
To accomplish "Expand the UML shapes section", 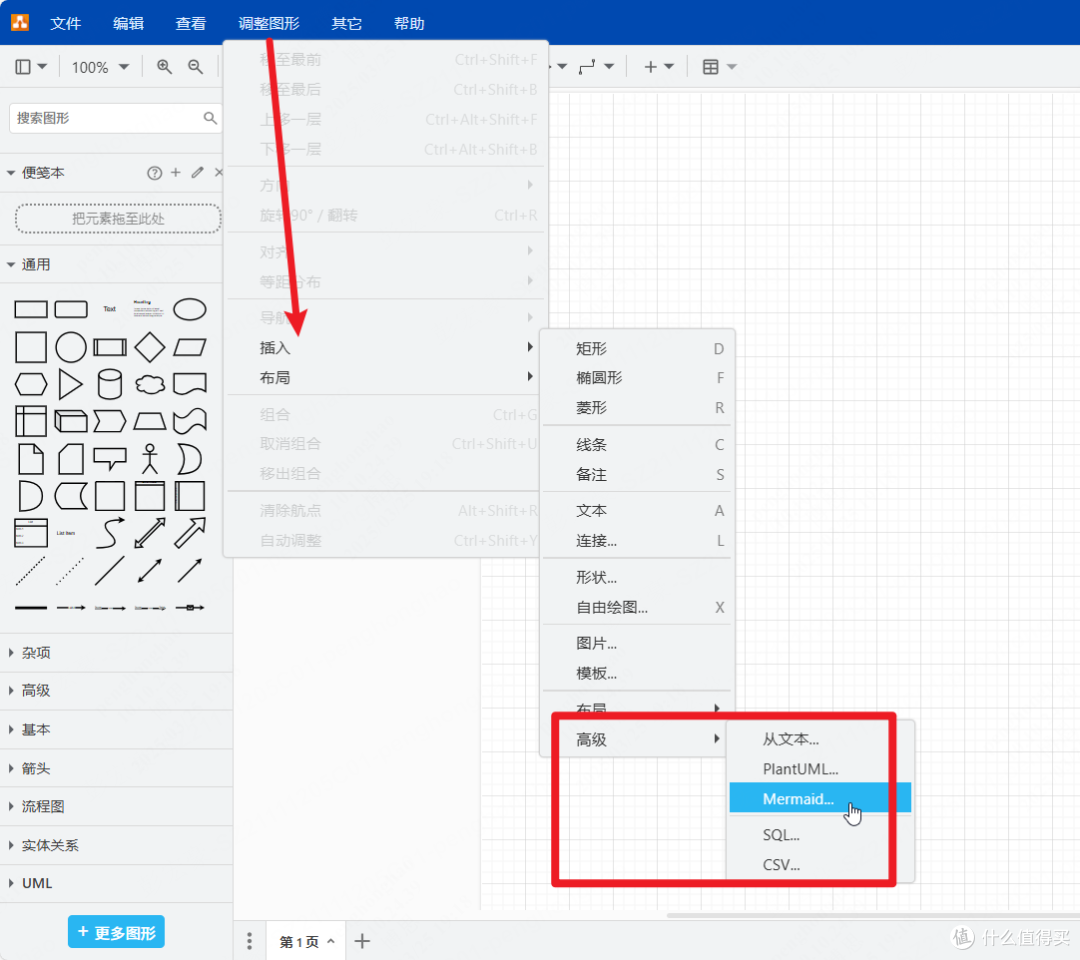I will tap(116, 883).
